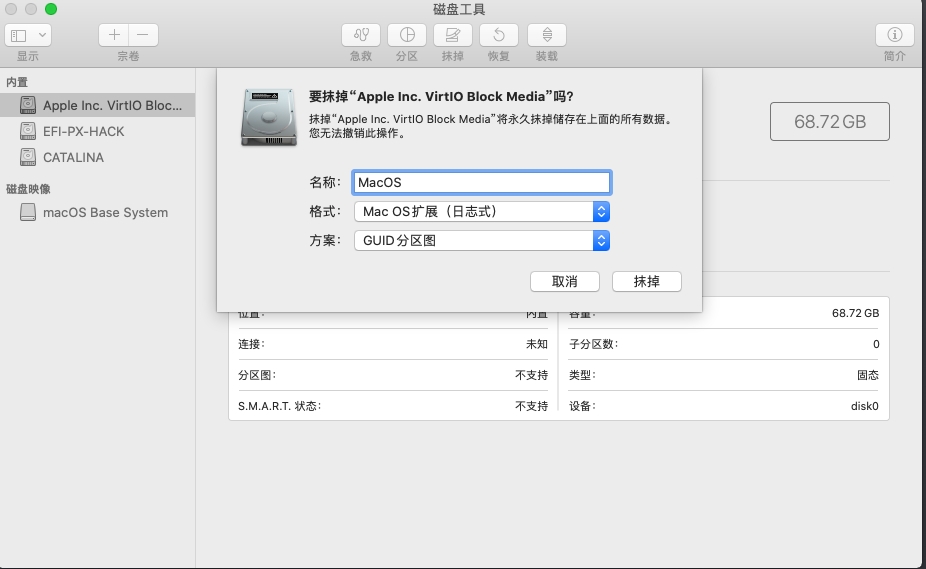This screenshot has height=569, width=926.
Task: Open the view options dropdown chevron
Action: point(43,35)
